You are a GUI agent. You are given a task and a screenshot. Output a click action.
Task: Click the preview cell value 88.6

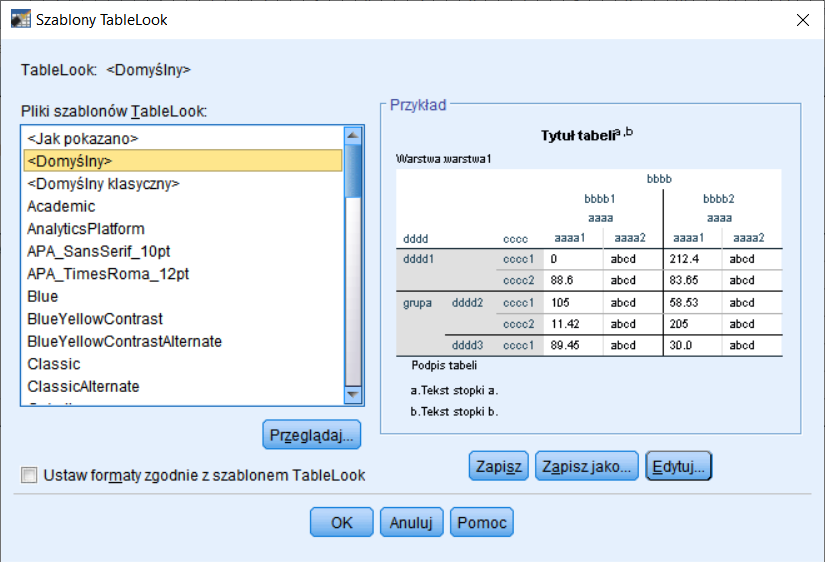tap(562, 280)
